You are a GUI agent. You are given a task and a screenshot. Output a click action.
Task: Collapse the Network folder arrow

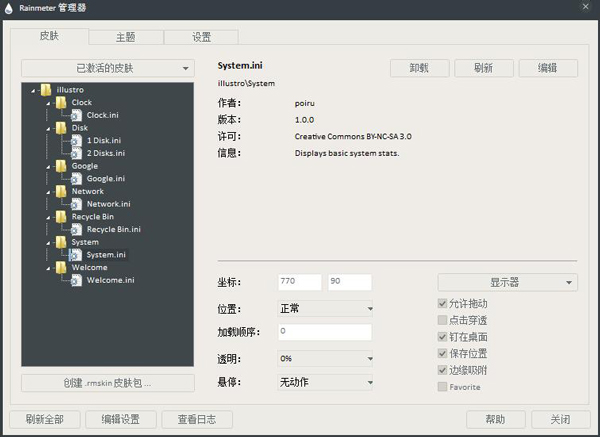(48, 192)
